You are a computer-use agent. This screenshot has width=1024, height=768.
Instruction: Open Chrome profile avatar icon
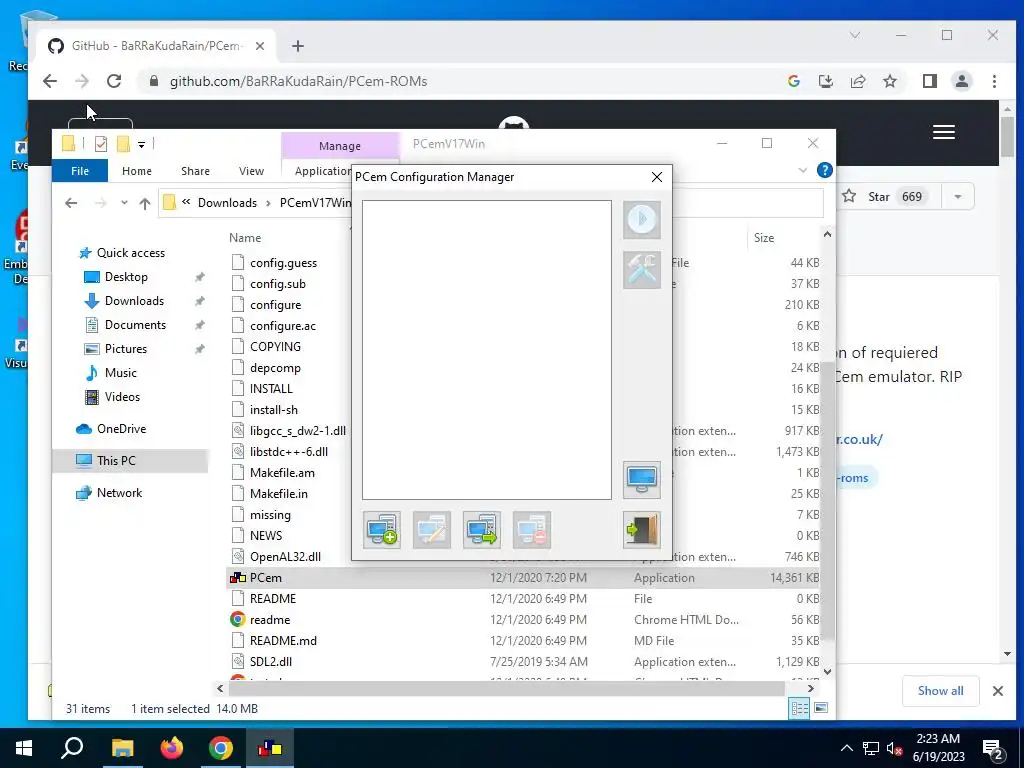961,81
